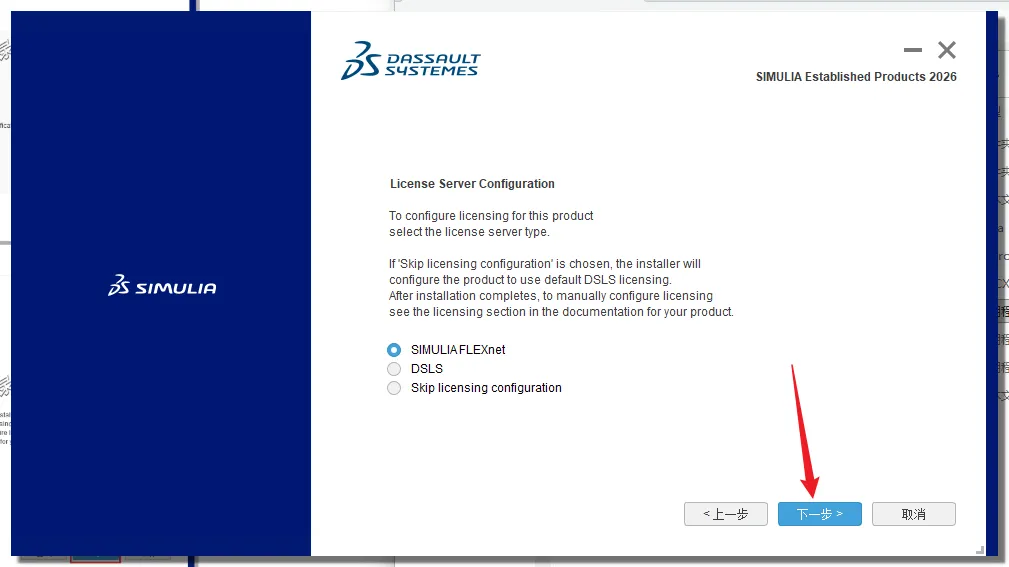Select Skip licensing configuration option

coord(394,388)
